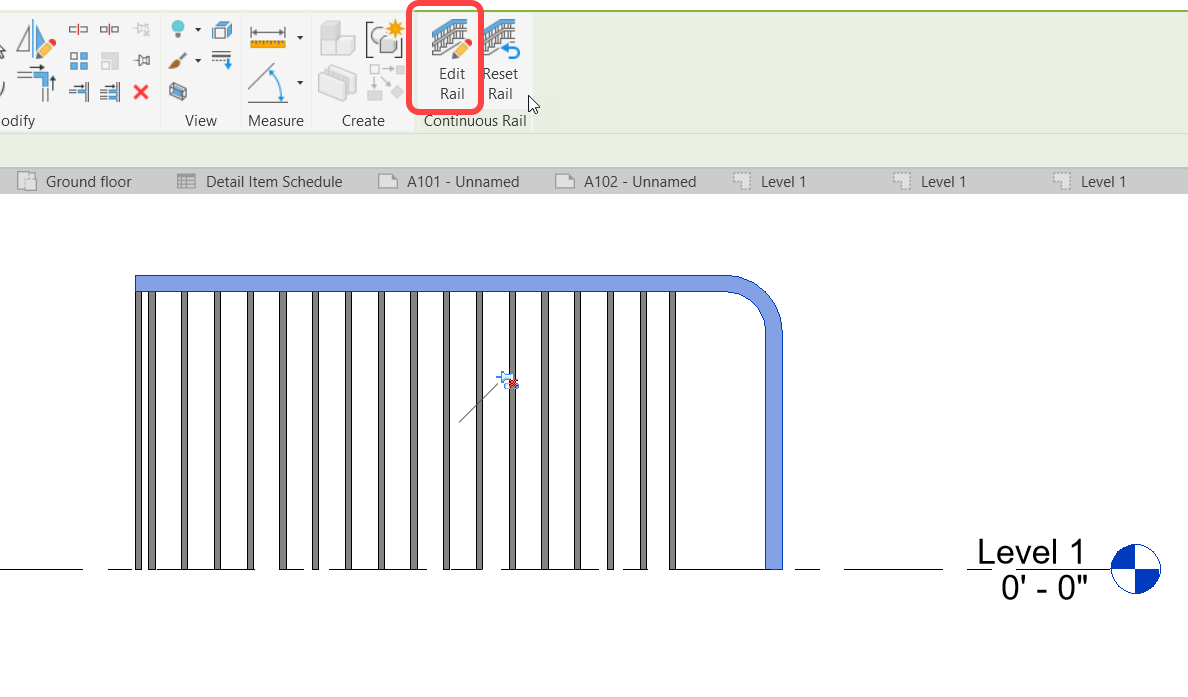Open the Aligned Dimension dropdown arrow
Screen dimensions: 1188x697
(x=301, y=83)
